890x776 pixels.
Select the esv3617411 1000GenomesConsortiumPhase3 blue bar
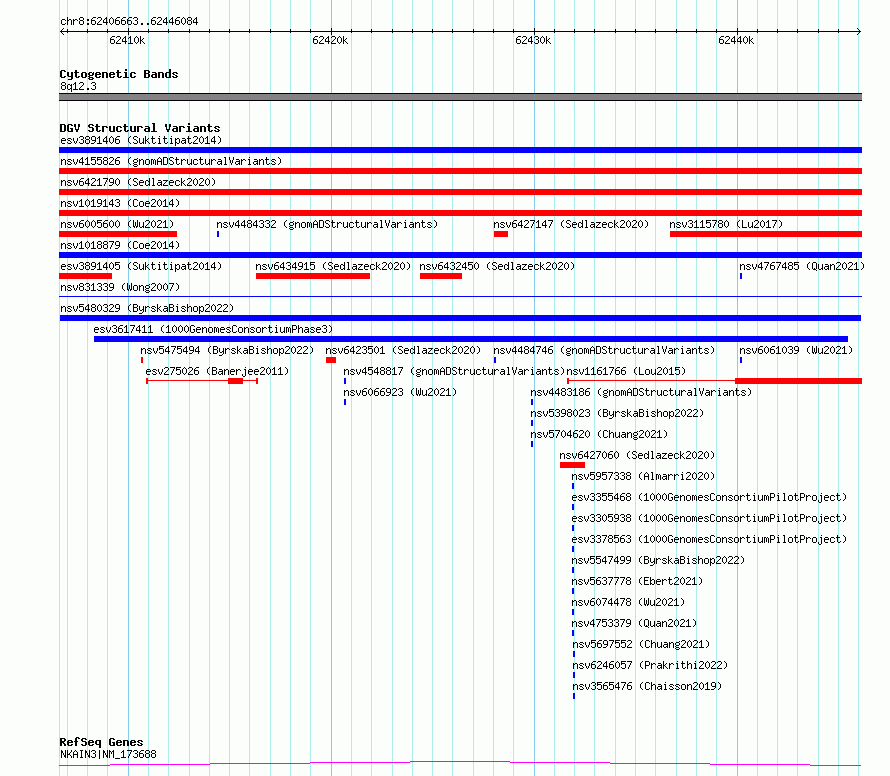click(471, 339)
